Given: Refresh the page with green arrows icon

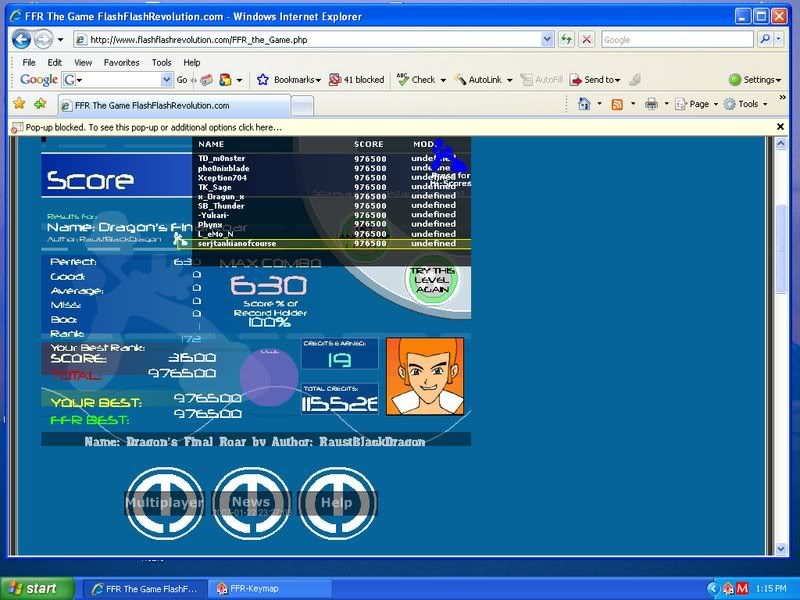Looking at the screenshot, I should click(566, 39).
